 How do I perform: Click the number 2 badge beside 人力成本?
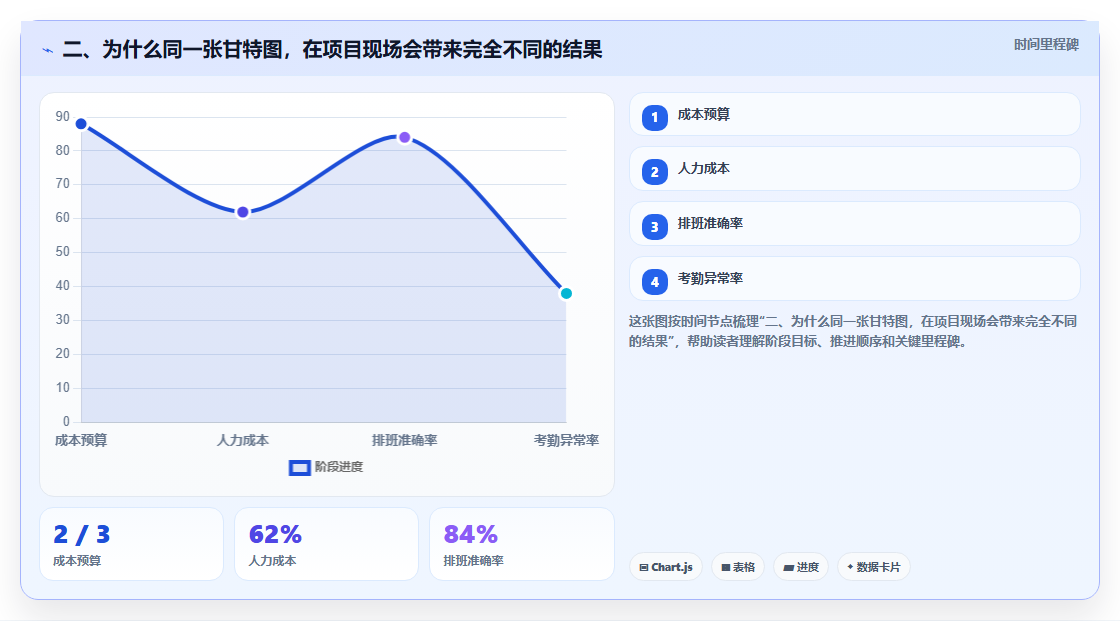click(654, 172)
